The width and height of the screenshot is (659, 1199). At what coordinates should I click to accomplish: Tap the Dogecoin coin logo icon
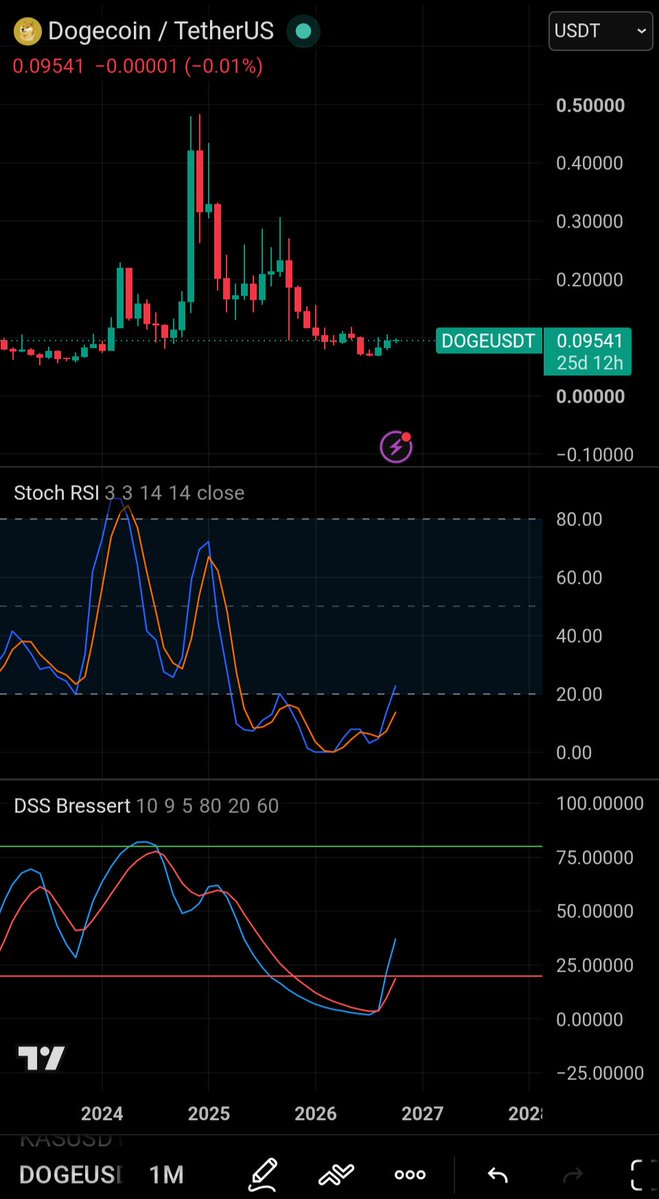click(x=28, y=31)
